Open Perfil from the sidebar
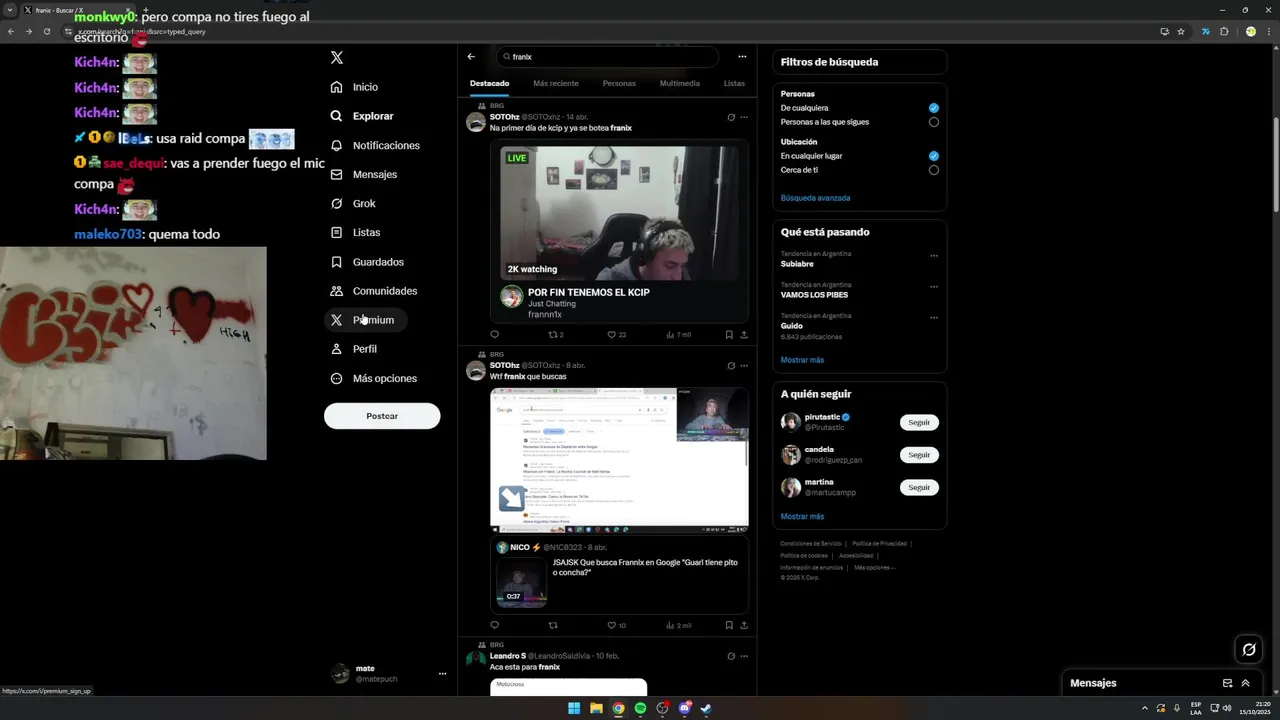Screen dimensions: 1280x720 (354, 349)
